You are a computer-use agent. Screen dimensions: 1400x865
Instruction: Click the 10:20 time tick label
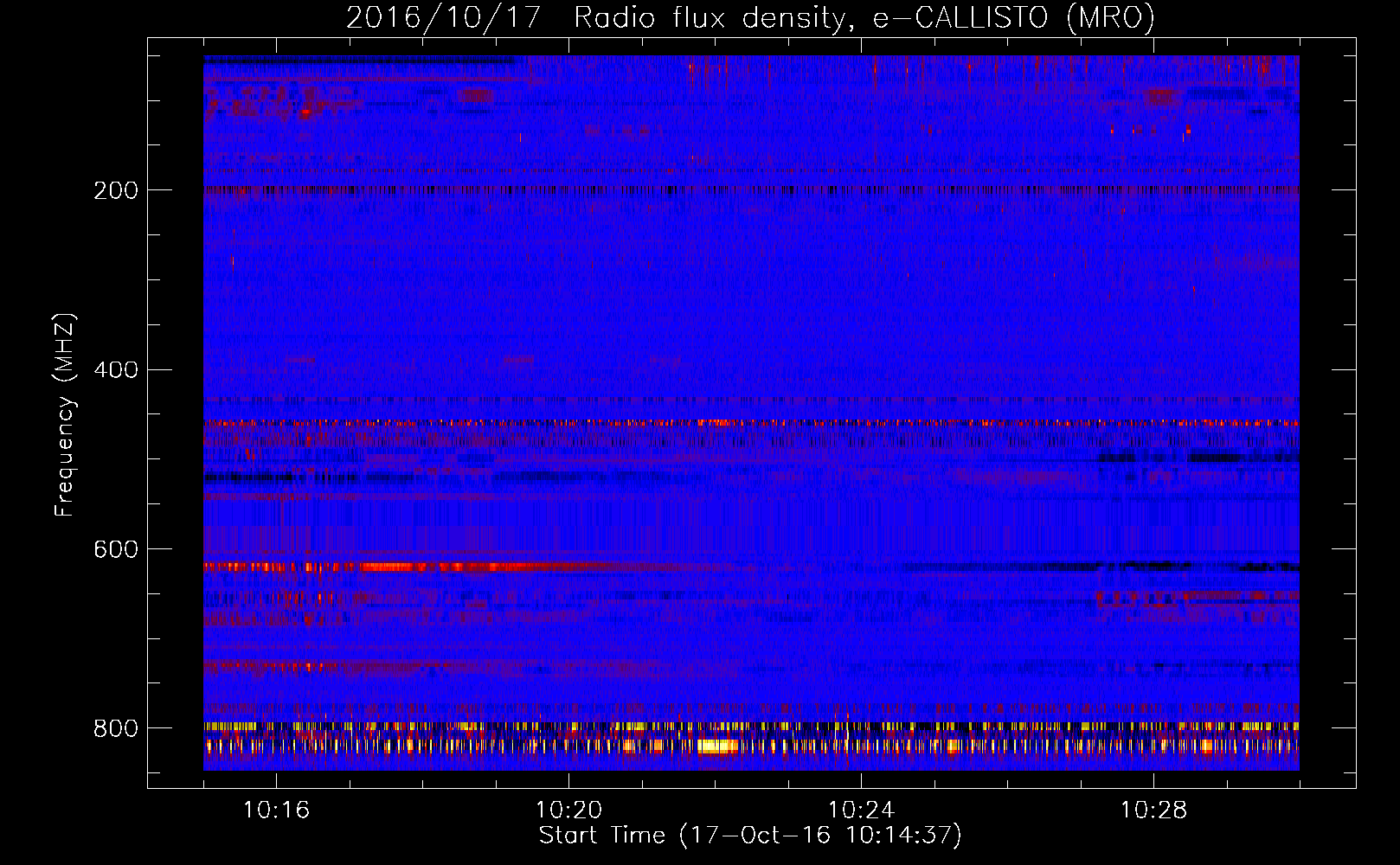tap(568, 811)
